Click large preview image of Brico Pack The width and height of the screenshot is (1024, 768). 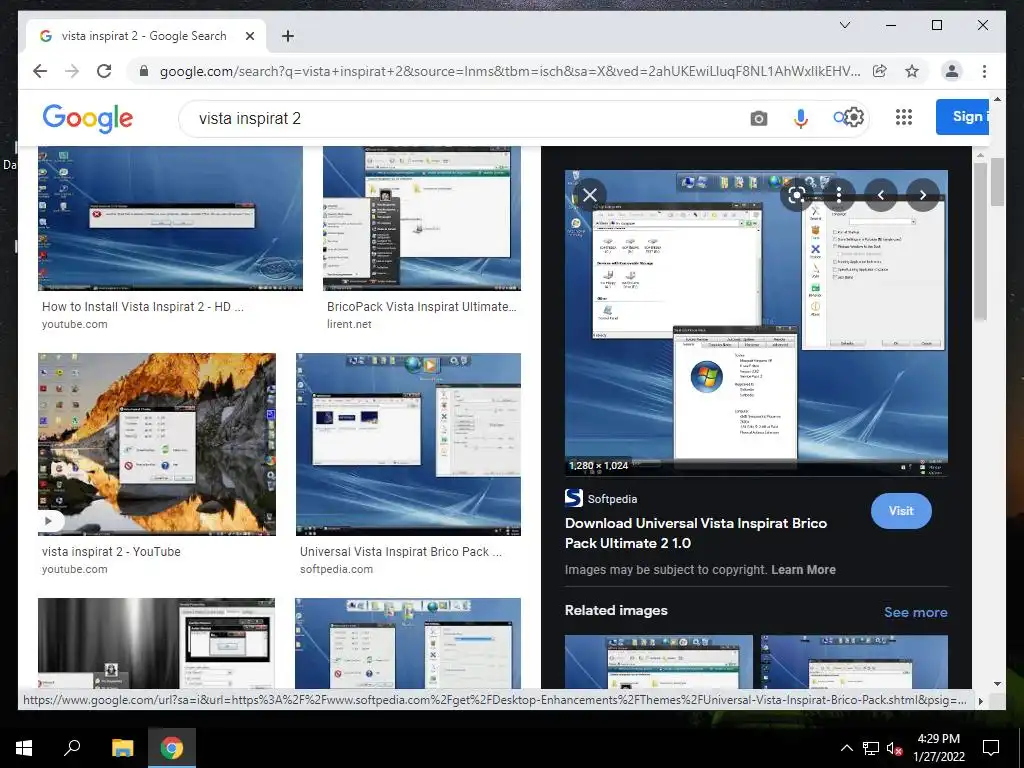click(756, 323)
